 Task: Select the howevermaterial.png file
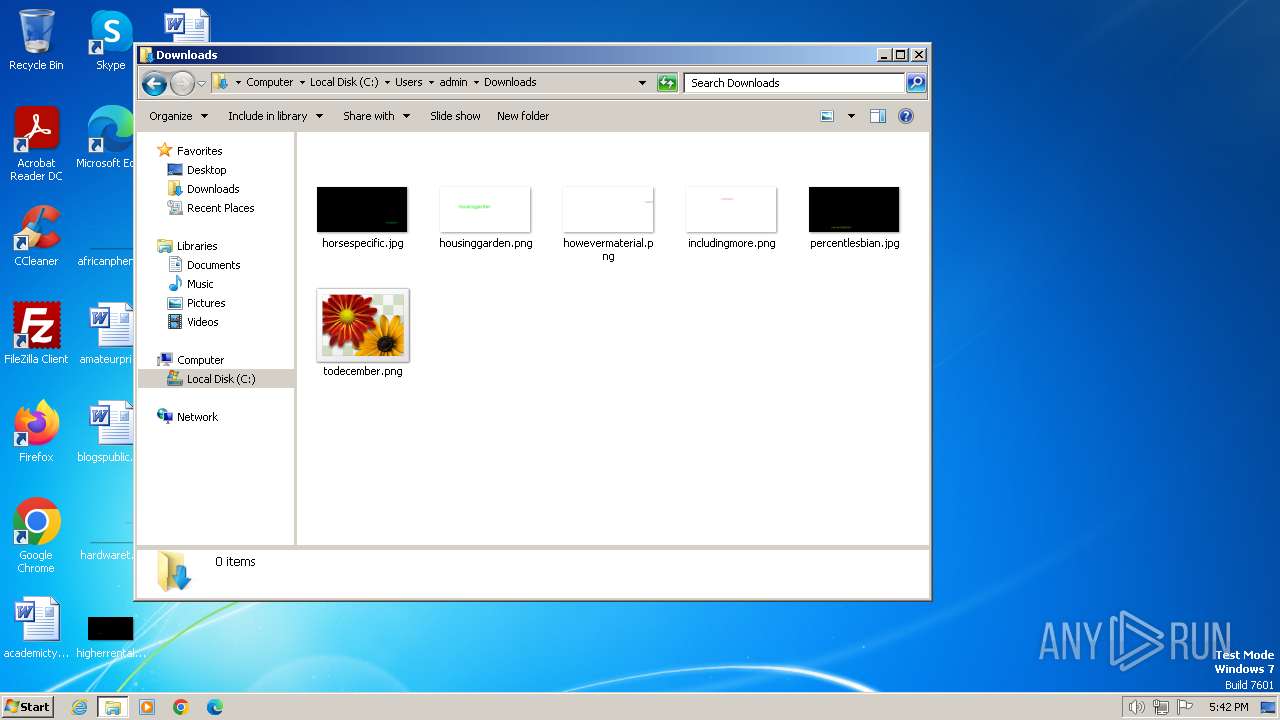(x=608, y=224)
